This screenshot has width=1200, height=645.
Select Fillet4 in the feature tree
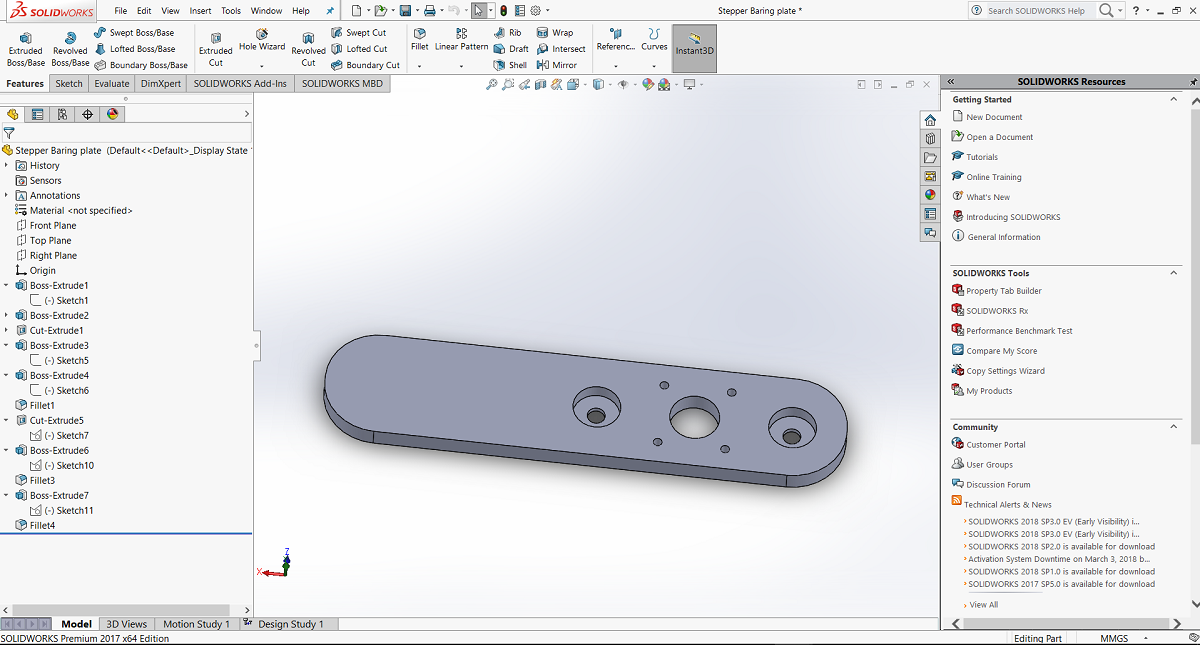(42, 525)
